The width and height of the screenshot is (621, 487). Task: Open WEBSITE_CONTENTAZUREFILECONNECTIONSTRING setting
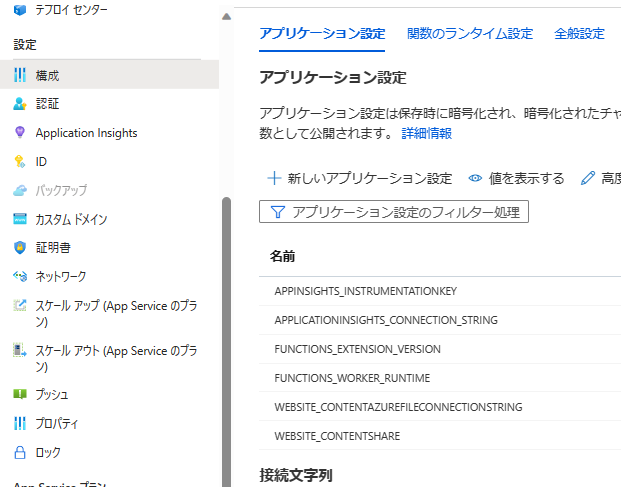coord(398,407)
